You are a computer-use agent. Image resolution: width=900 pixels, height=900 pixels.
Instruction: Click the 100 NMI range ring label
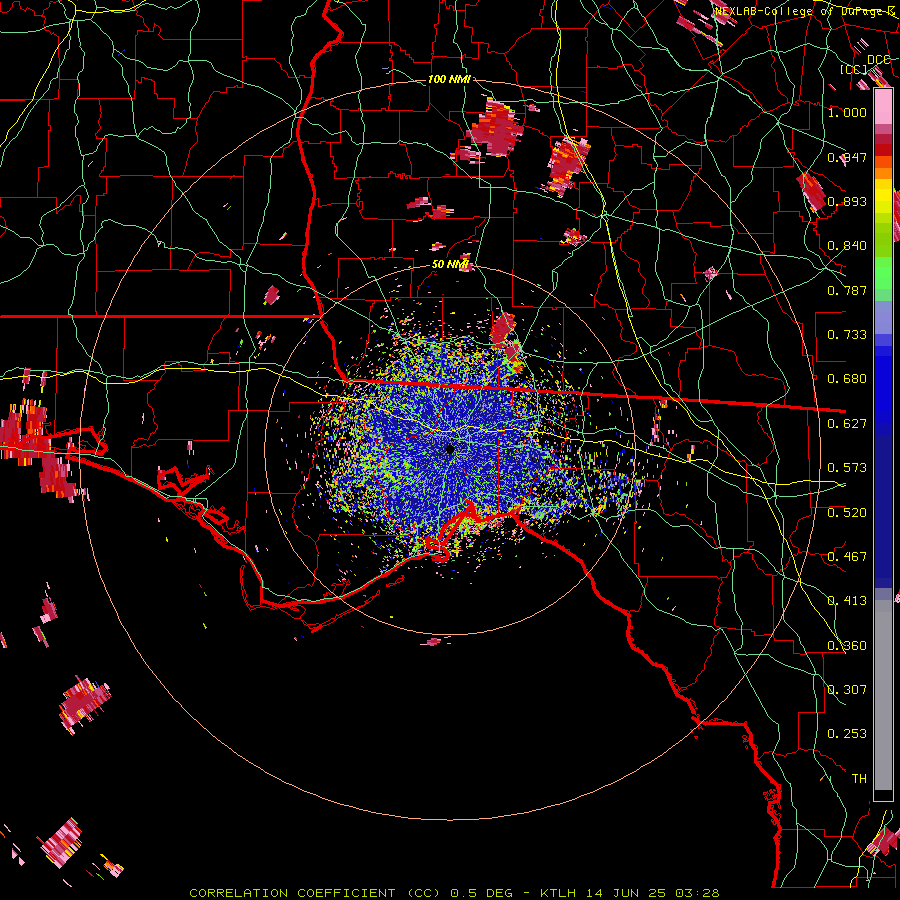449,79
